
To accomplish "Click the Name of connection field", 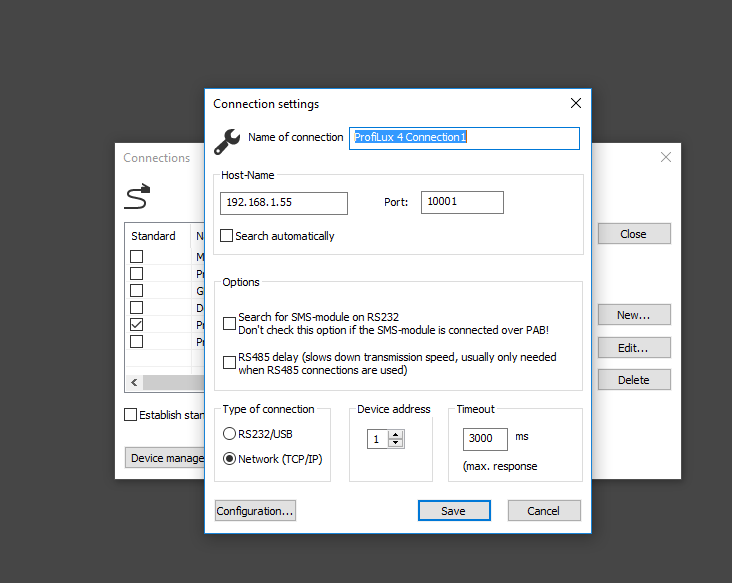I will (464, 138).
